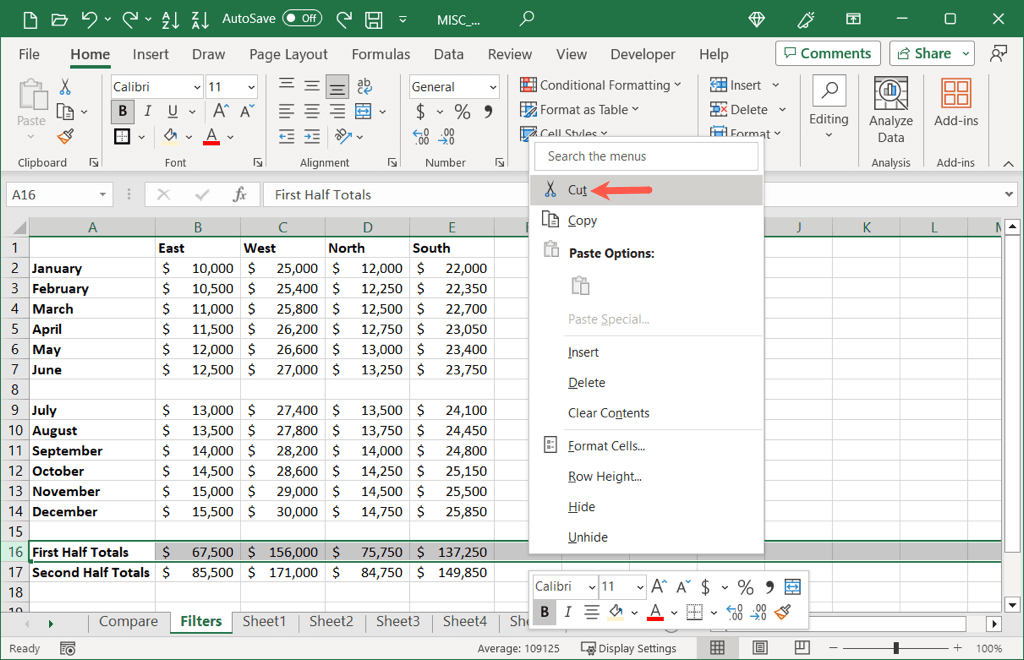
Task: Click the Format Painter brush in Clipboard group
Action: [65, 136]
